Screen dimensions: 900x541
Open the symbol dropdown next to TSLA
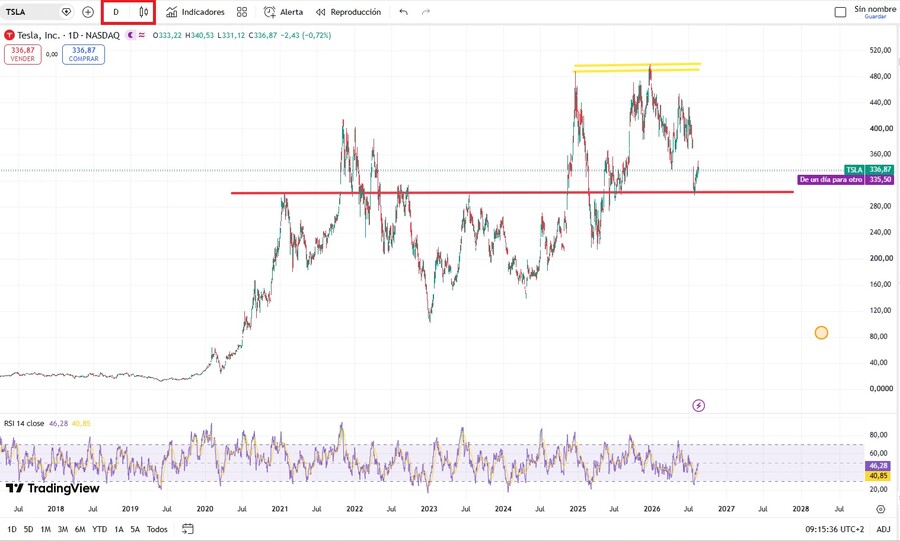66,12
